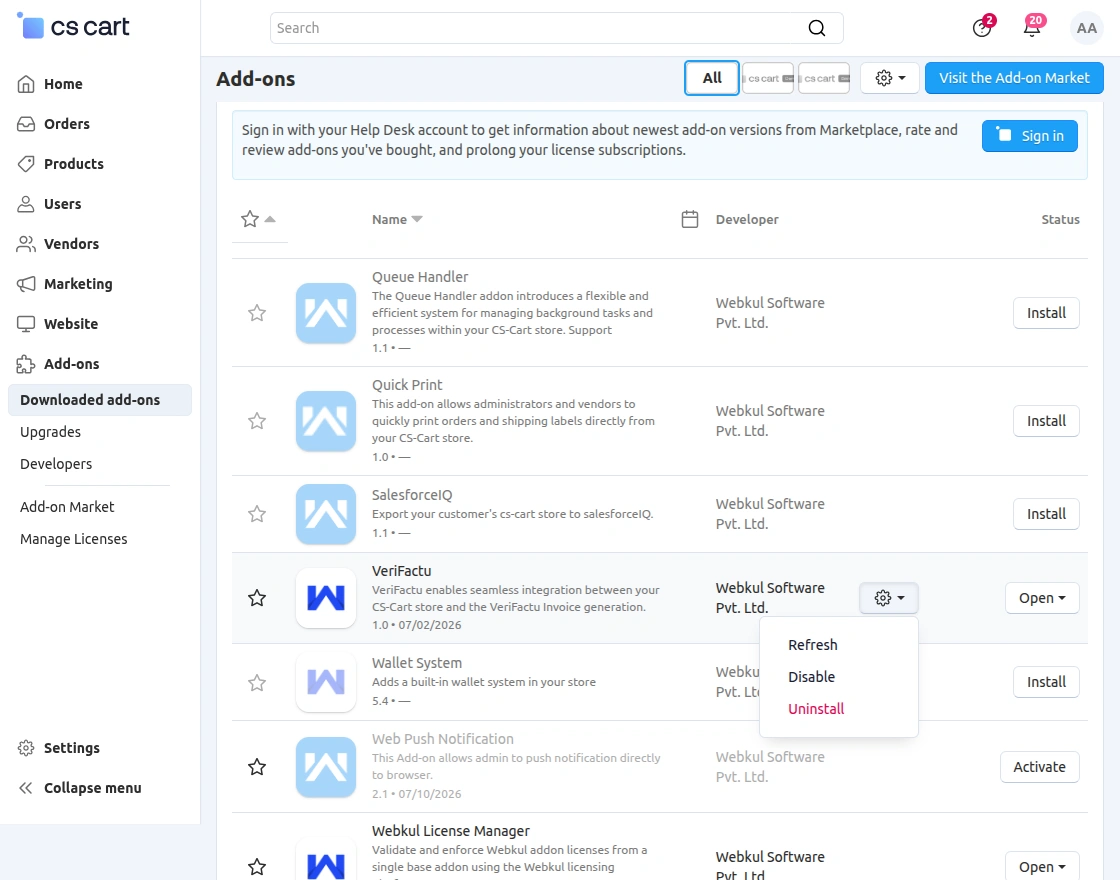Click the Web Push Notification add-on name
This screenshot has width=1120, height=880.
click(x=443, y=739)
